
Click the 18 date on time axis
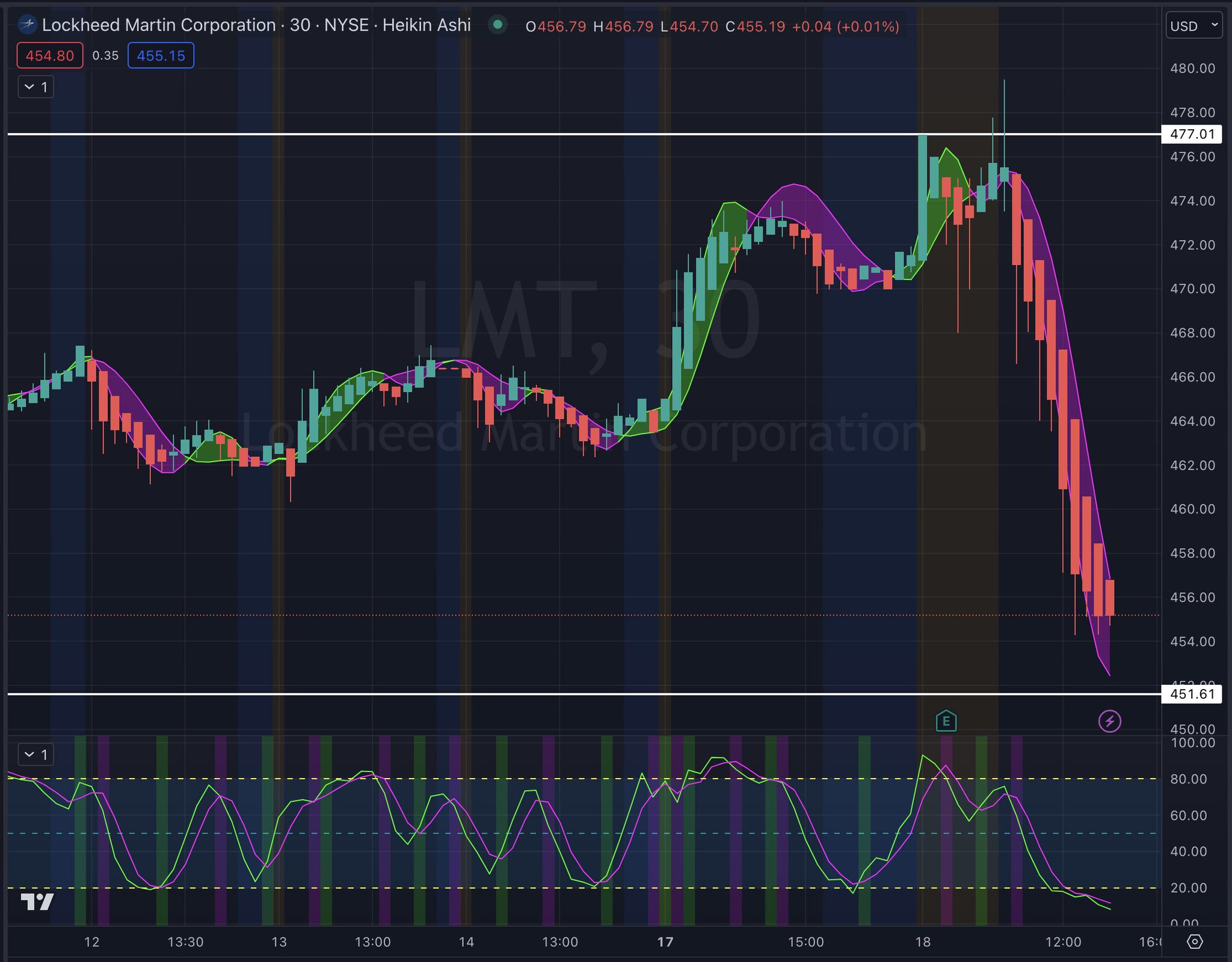click(x=923, y=942)
